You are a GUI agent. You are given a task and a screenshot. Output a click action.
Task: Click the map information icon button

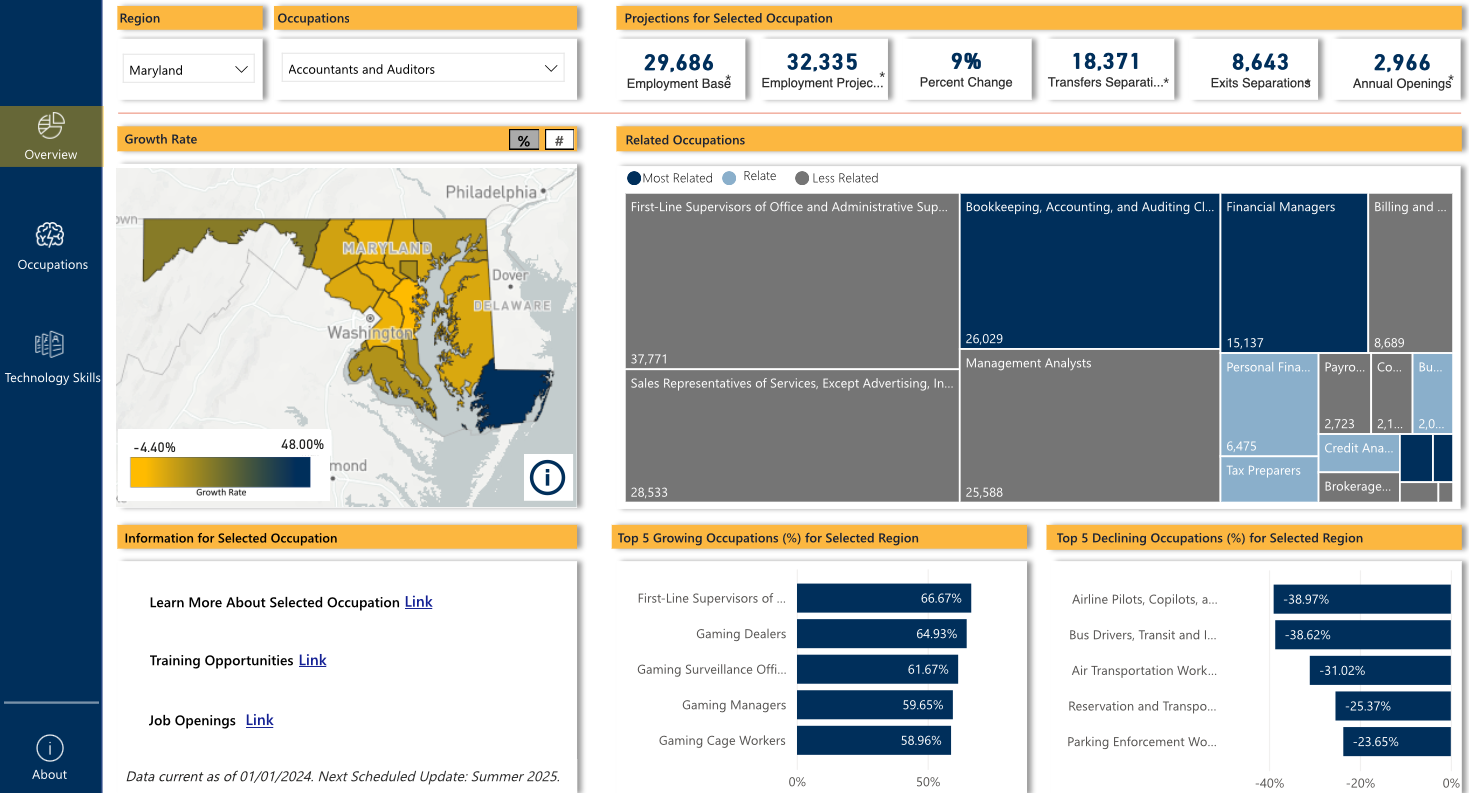(x=547, y=477)
